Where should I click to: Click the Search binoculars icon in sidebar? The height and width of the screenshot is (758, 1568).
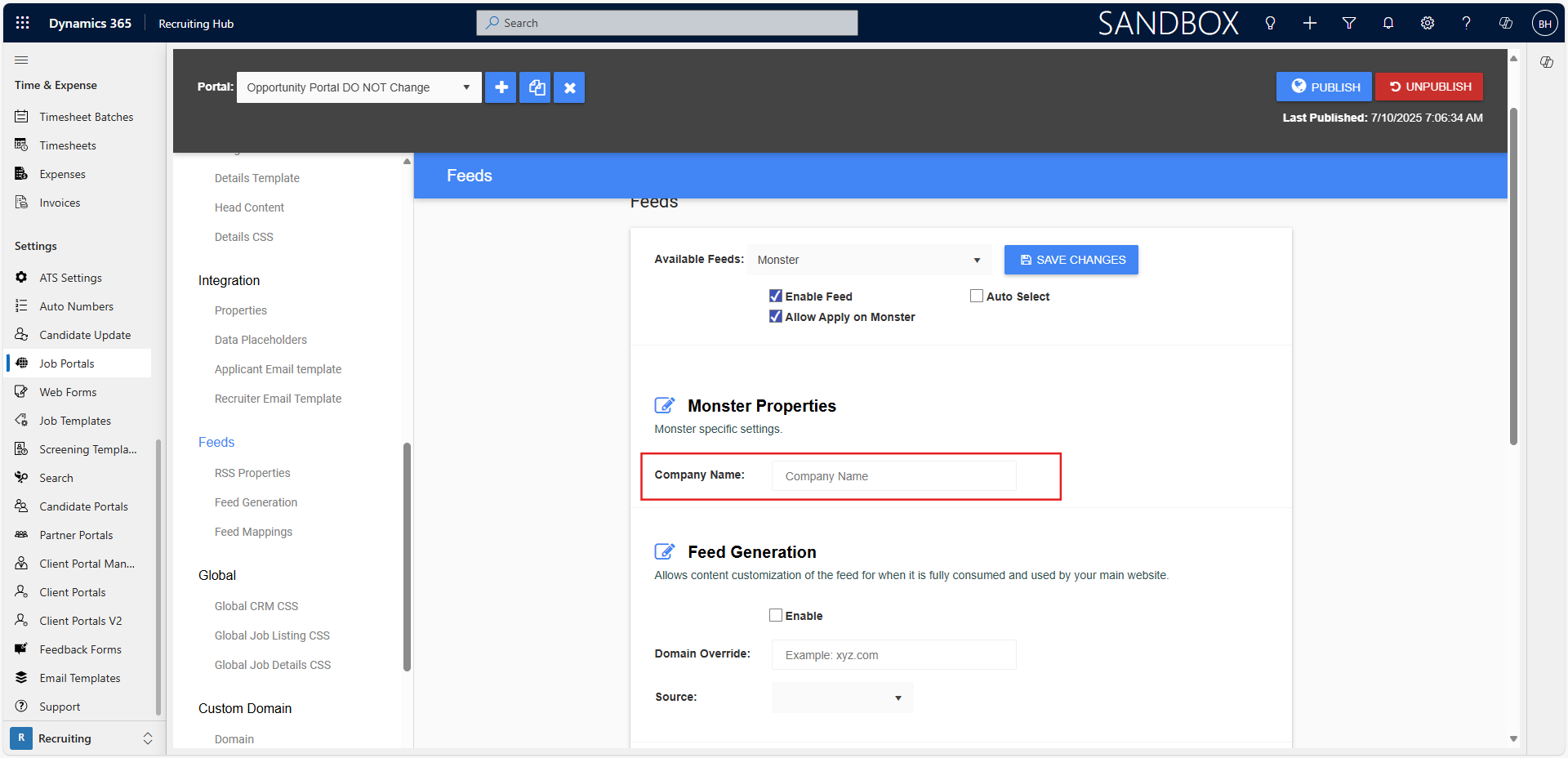[x=21, y=478]
